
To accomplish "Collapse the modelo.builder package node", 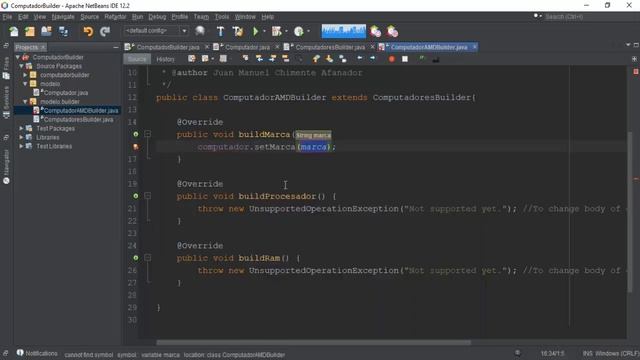I will point(25,102).
